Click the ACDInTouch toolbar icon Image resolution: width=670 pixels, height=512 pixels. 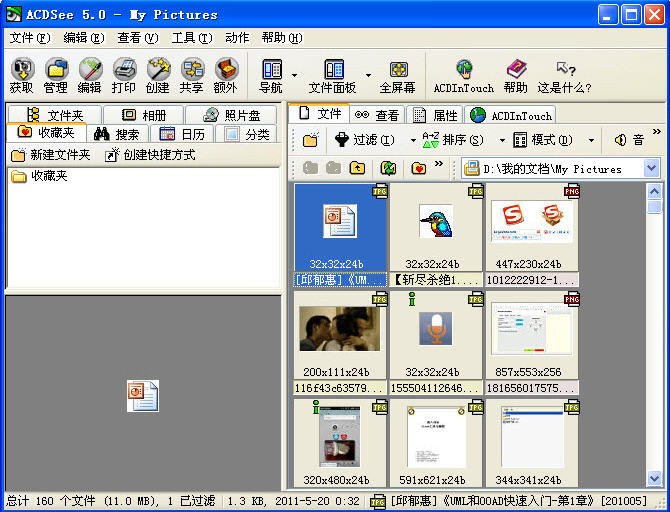pos(463,75)
